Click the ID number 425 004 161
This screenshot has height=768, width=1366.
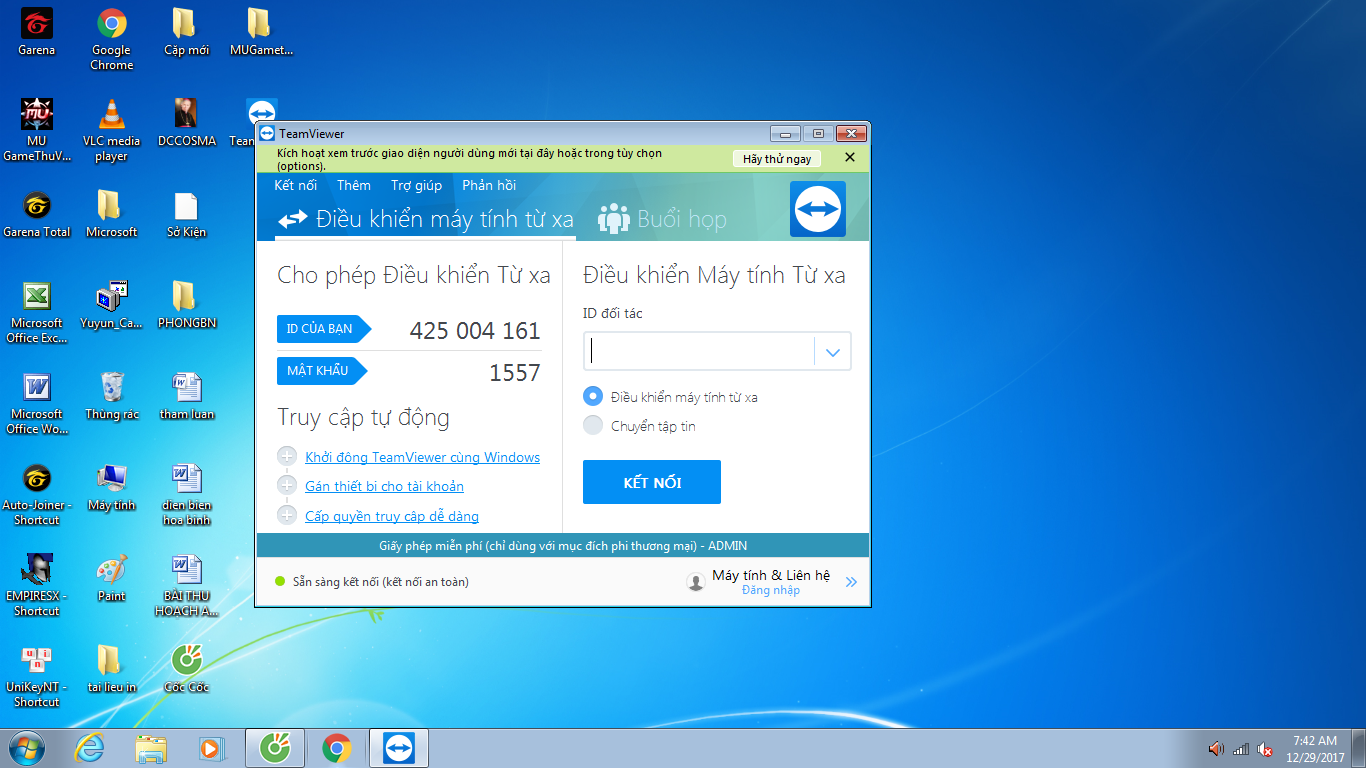pos(475,331)
